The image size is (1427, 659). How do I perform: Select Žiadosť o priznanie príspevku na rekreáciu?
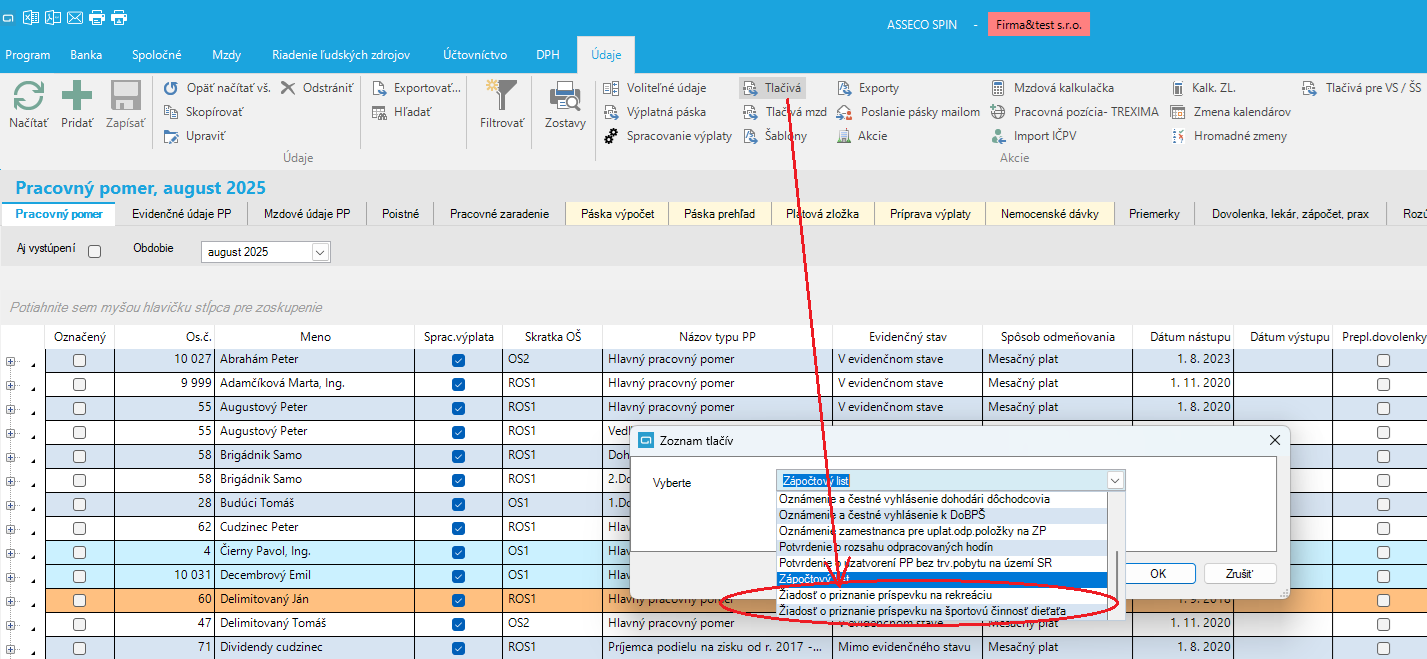[885, 595]
